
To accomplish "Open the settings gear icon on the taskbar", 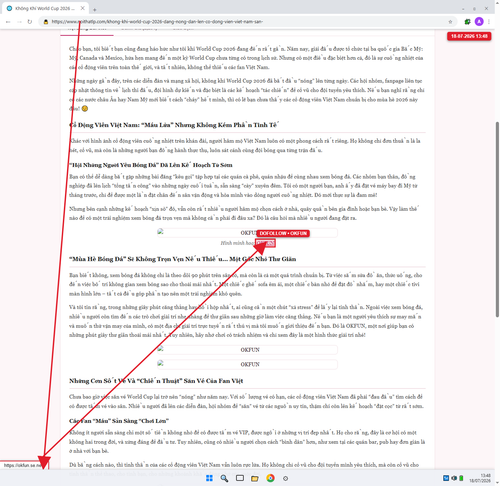I will tap(285, 478).
